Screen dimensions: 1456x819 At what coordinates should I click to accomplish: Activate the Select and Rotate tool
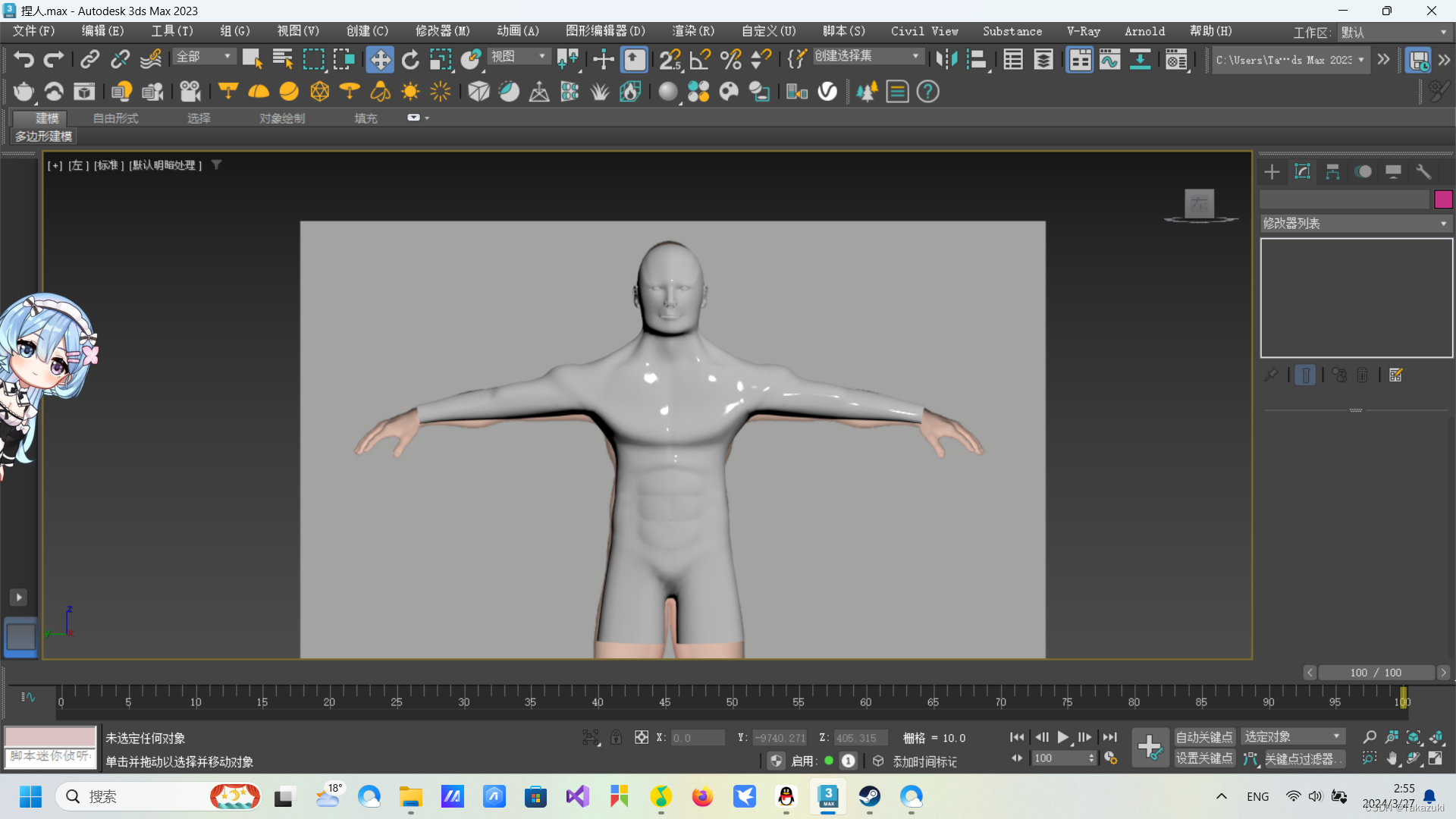[410, 59]
